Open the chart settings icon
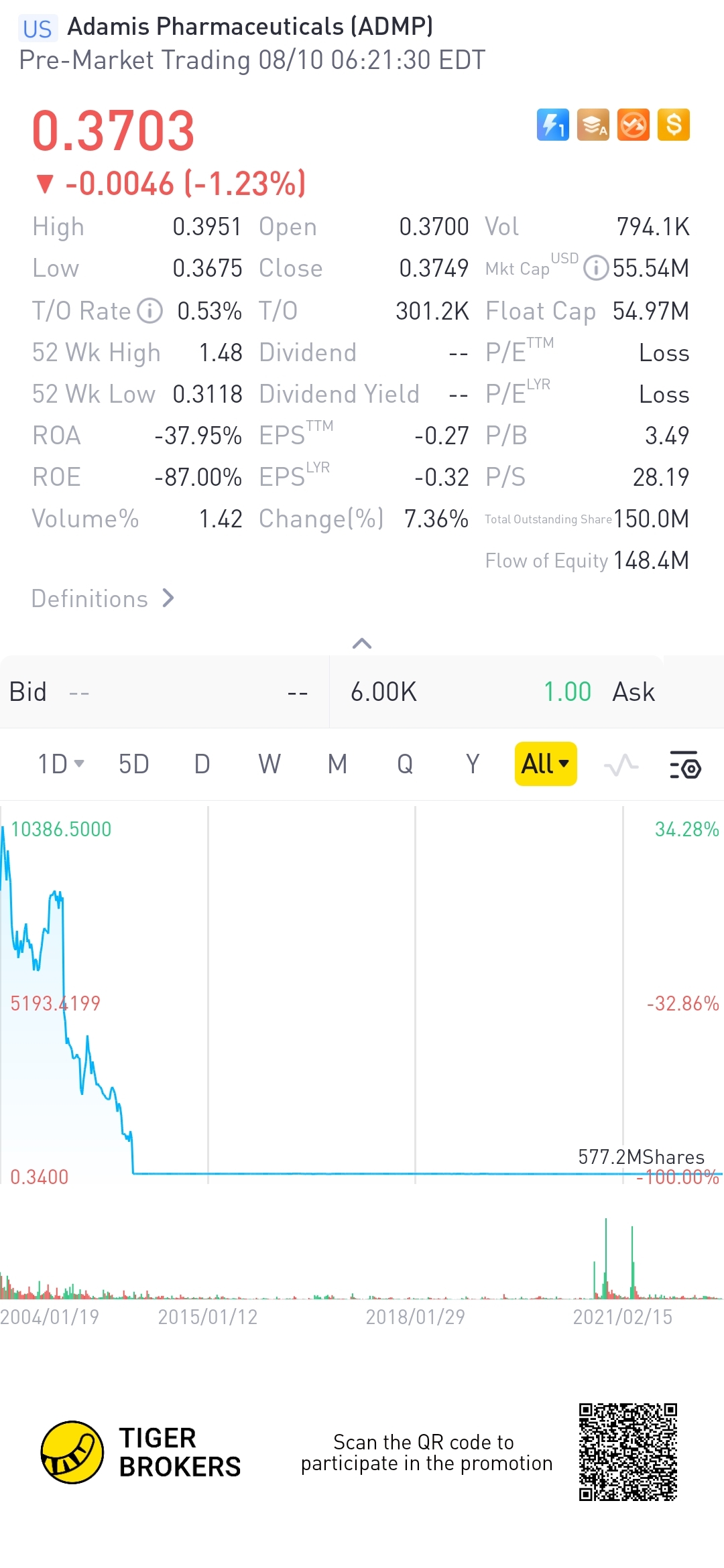This screenshot has width=724, height=1568. click(685, 765)
